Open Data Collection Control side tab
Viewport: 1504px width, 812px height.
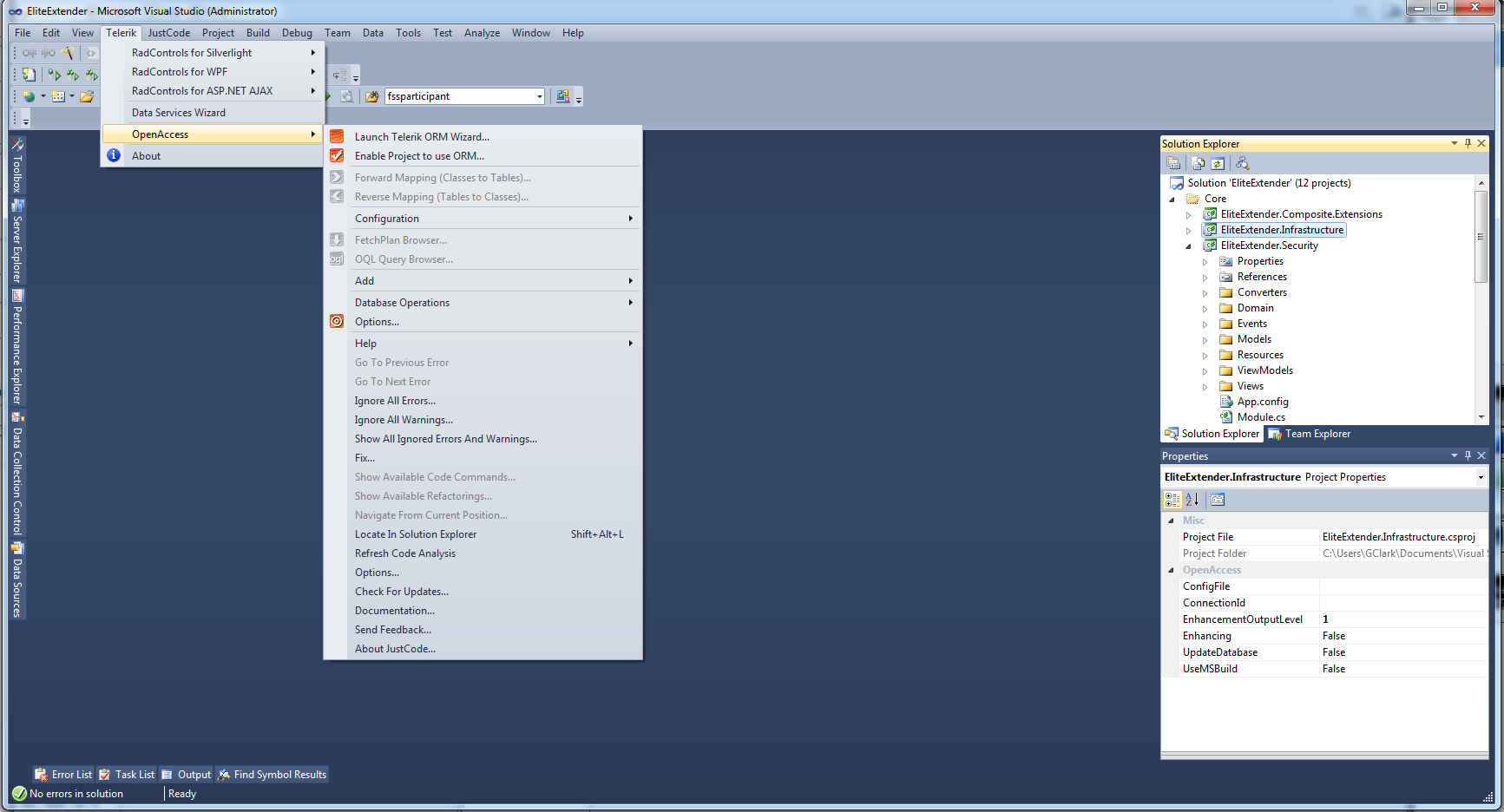17,474
